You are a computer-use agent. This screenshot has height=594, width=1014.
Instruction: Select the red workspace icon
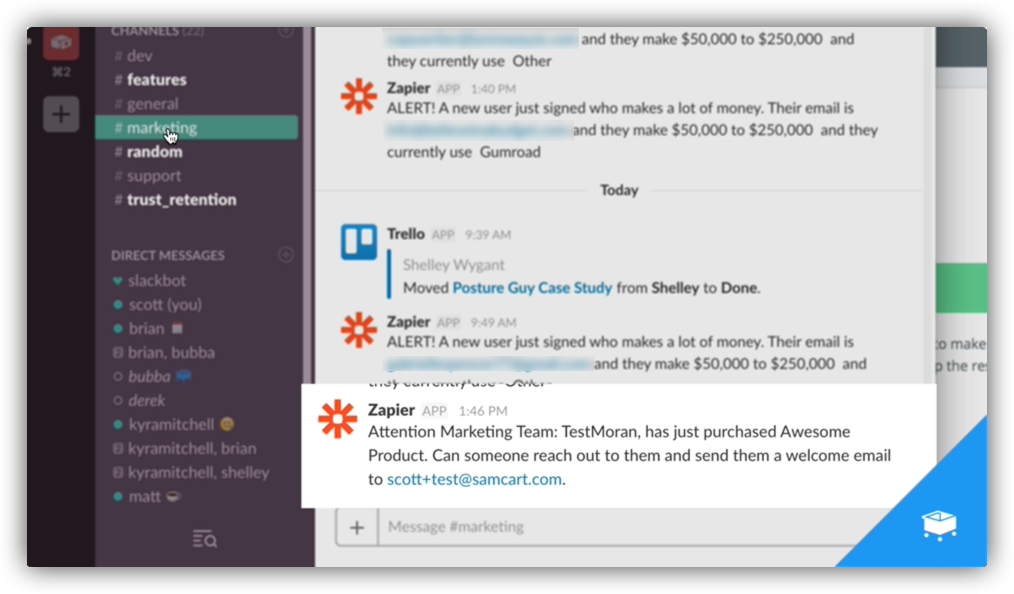coord(61,43)
